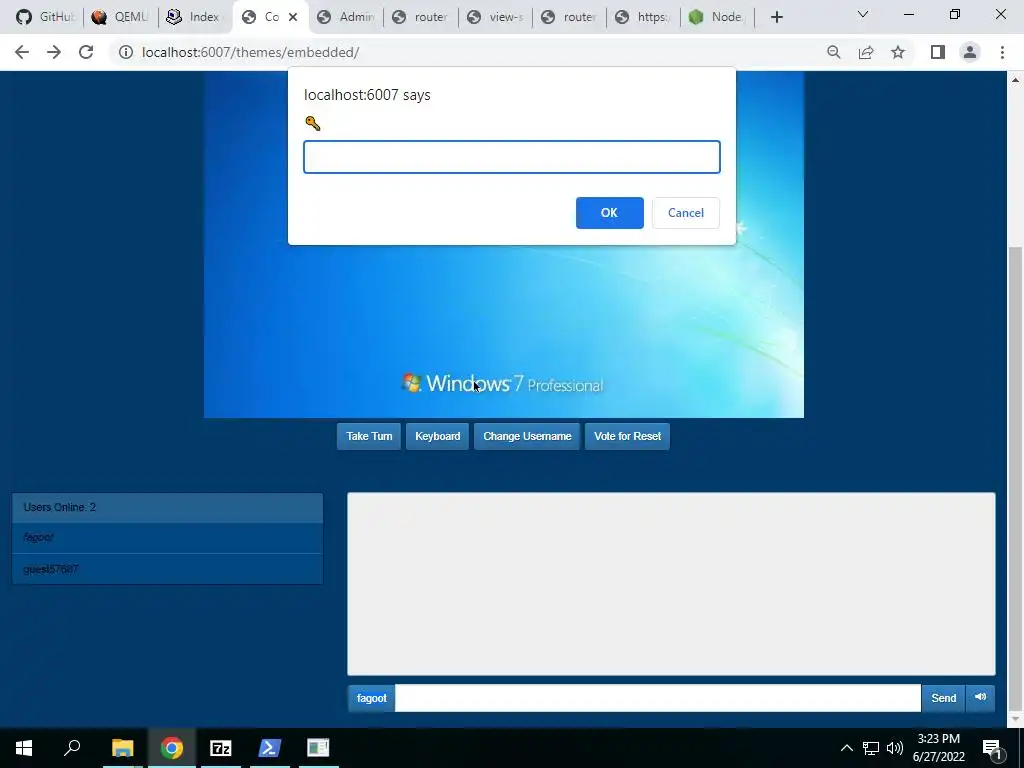The width and height of the screenshot is (1024, 768).
Task: Open a new browser tab
Action: [x=776, y=17]
